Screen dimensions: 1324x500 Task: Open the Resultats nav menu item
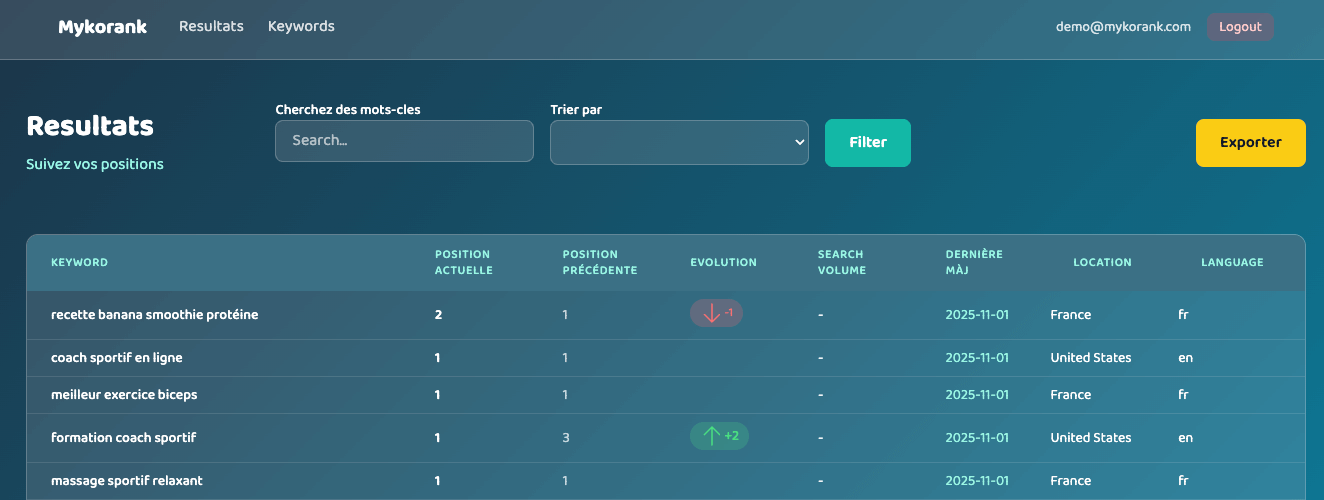211,26
